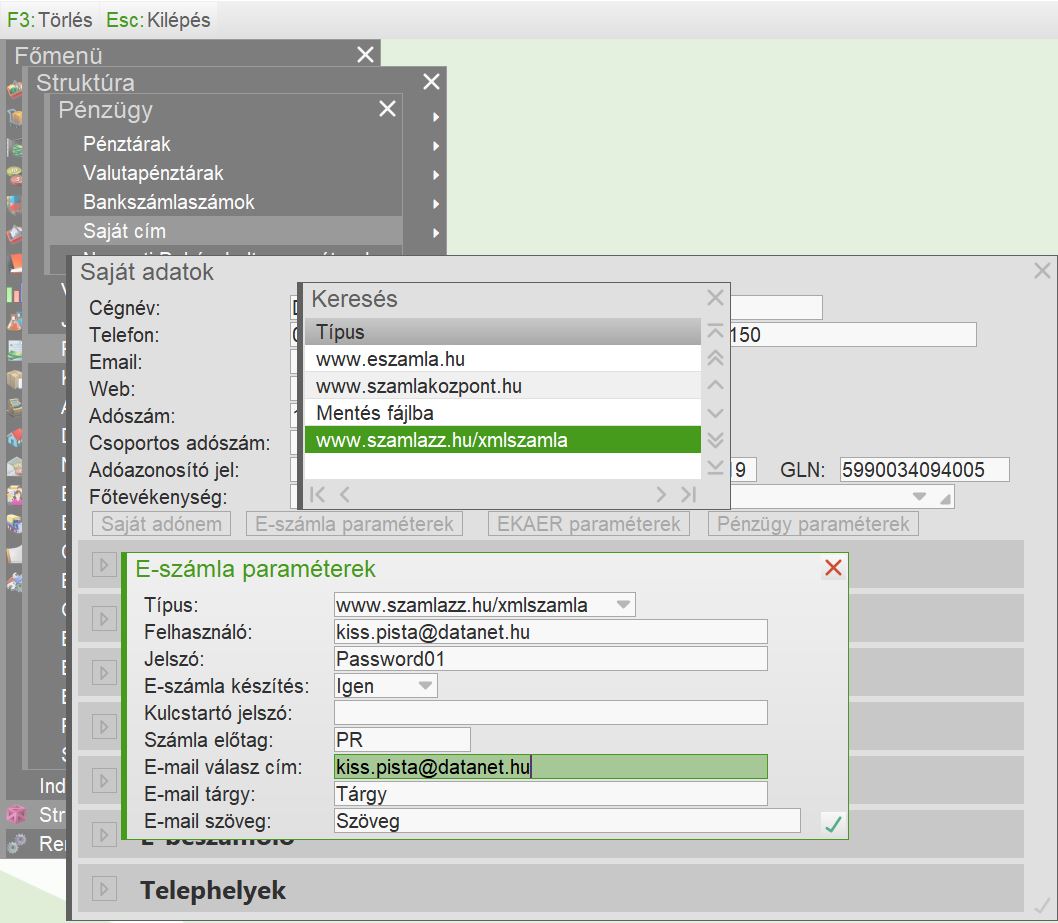Open the EKAER paraméterek button

pyautogui.click(x=588, y=524)
